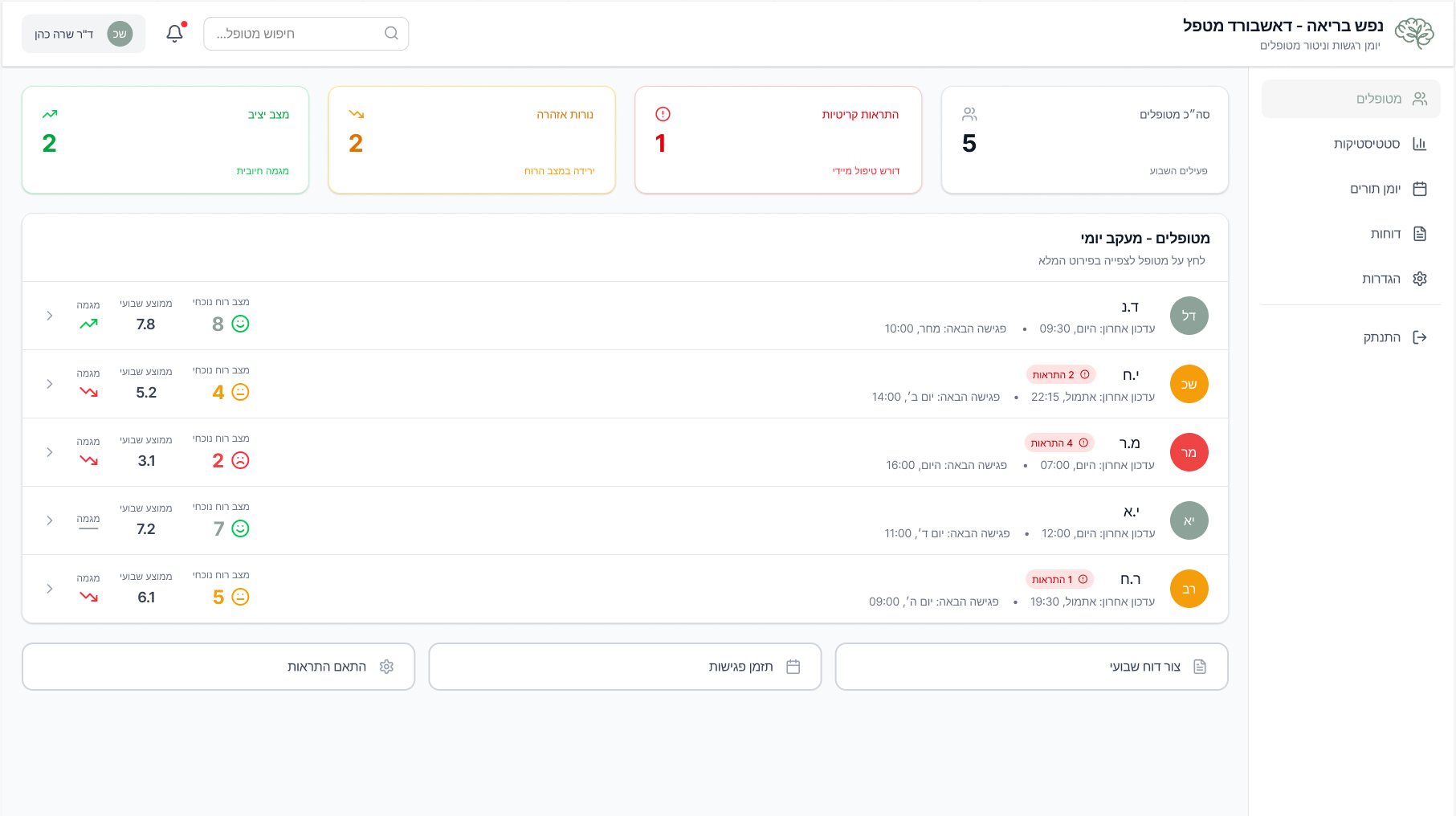Click the notifications bell icon
The width and height of the screenshot is (1456, 816).
(x=174, y=34)
